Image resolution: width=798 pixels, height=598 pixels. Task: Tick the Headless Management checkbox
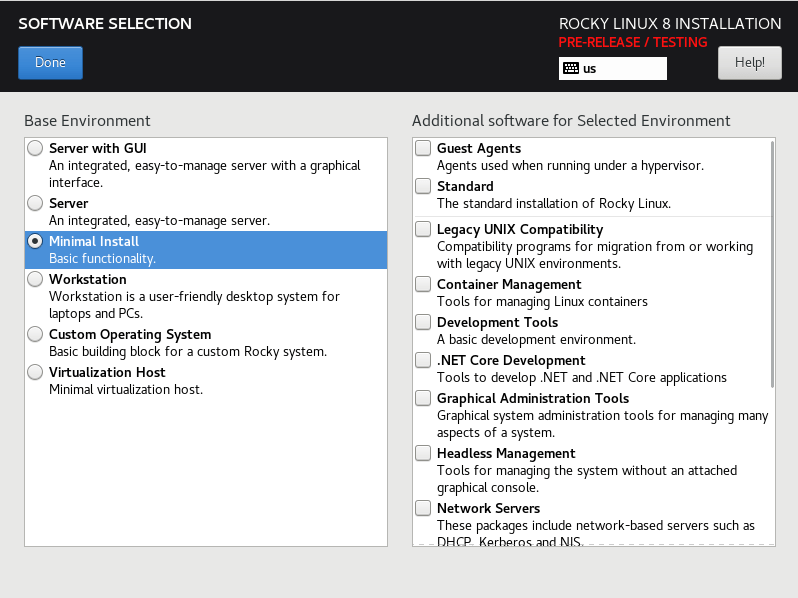pyautogui.click(x=423, y=453)
